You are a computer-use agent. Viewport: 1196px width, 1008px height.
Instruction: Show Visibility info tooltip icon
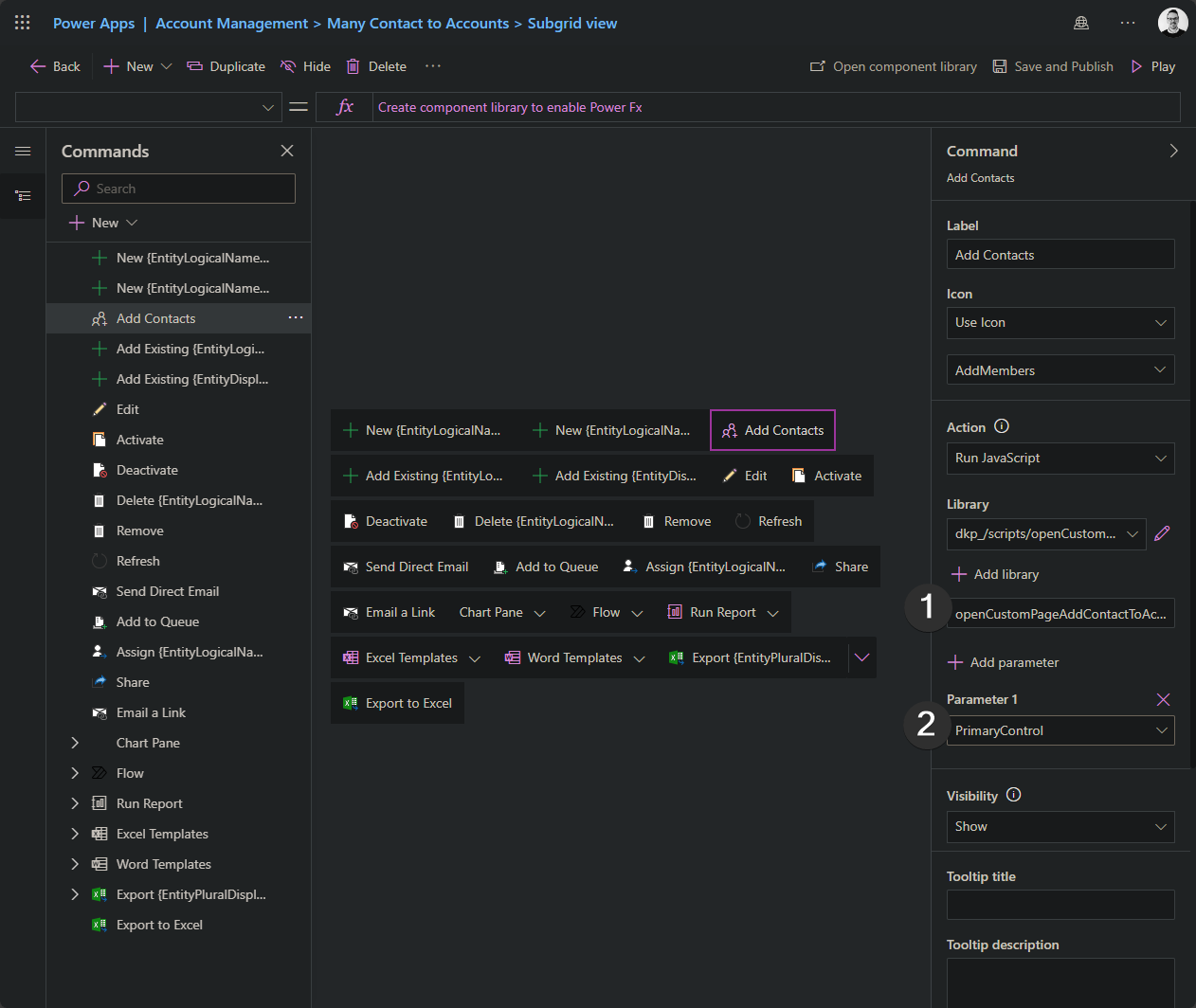pyautogui.click(x=1014, y=795)
